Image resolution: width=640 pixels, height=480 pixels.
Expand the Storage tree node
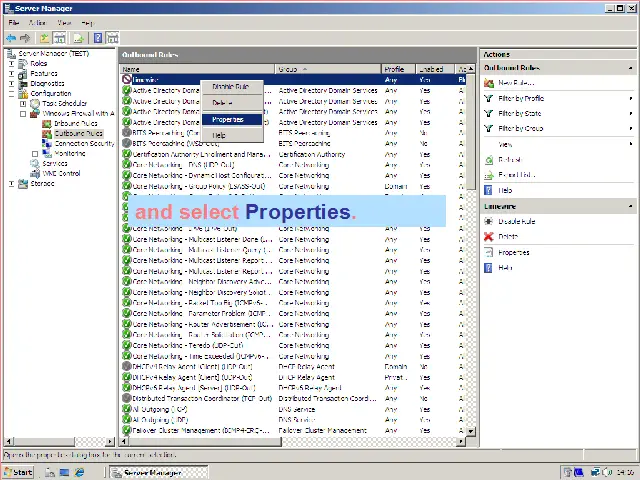click(x=11, y=184)
